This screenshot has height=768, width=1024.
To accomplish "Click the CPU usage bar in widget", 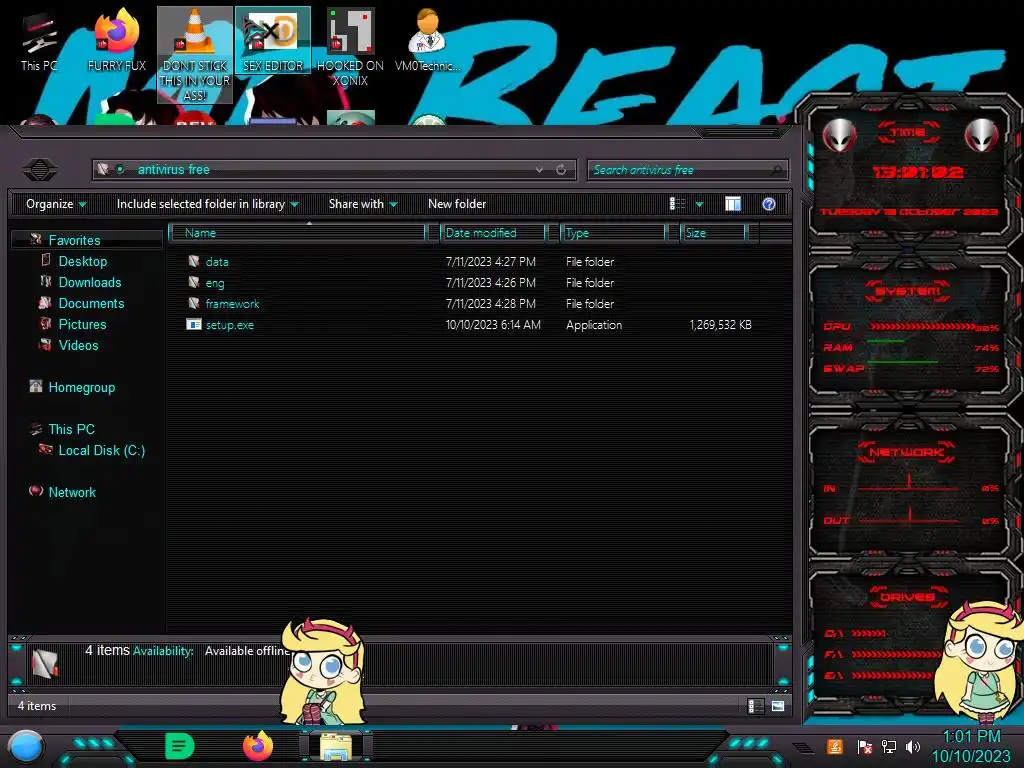I will tap(923, 327).
